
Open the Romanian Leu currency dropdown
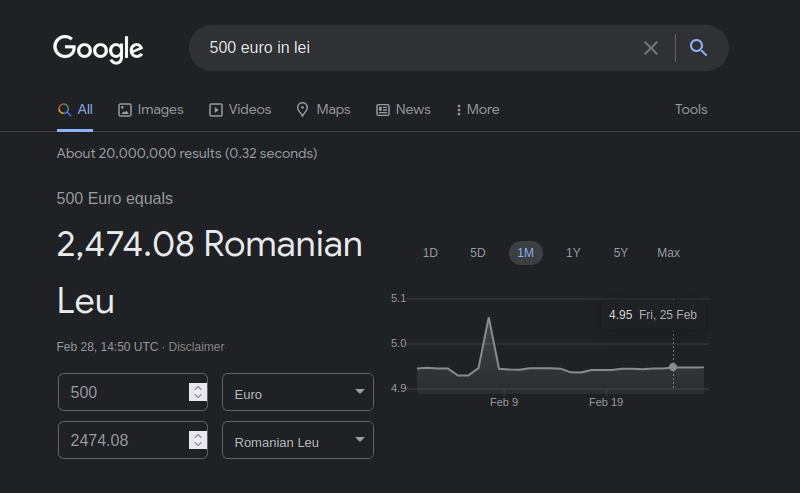[298, 440]
